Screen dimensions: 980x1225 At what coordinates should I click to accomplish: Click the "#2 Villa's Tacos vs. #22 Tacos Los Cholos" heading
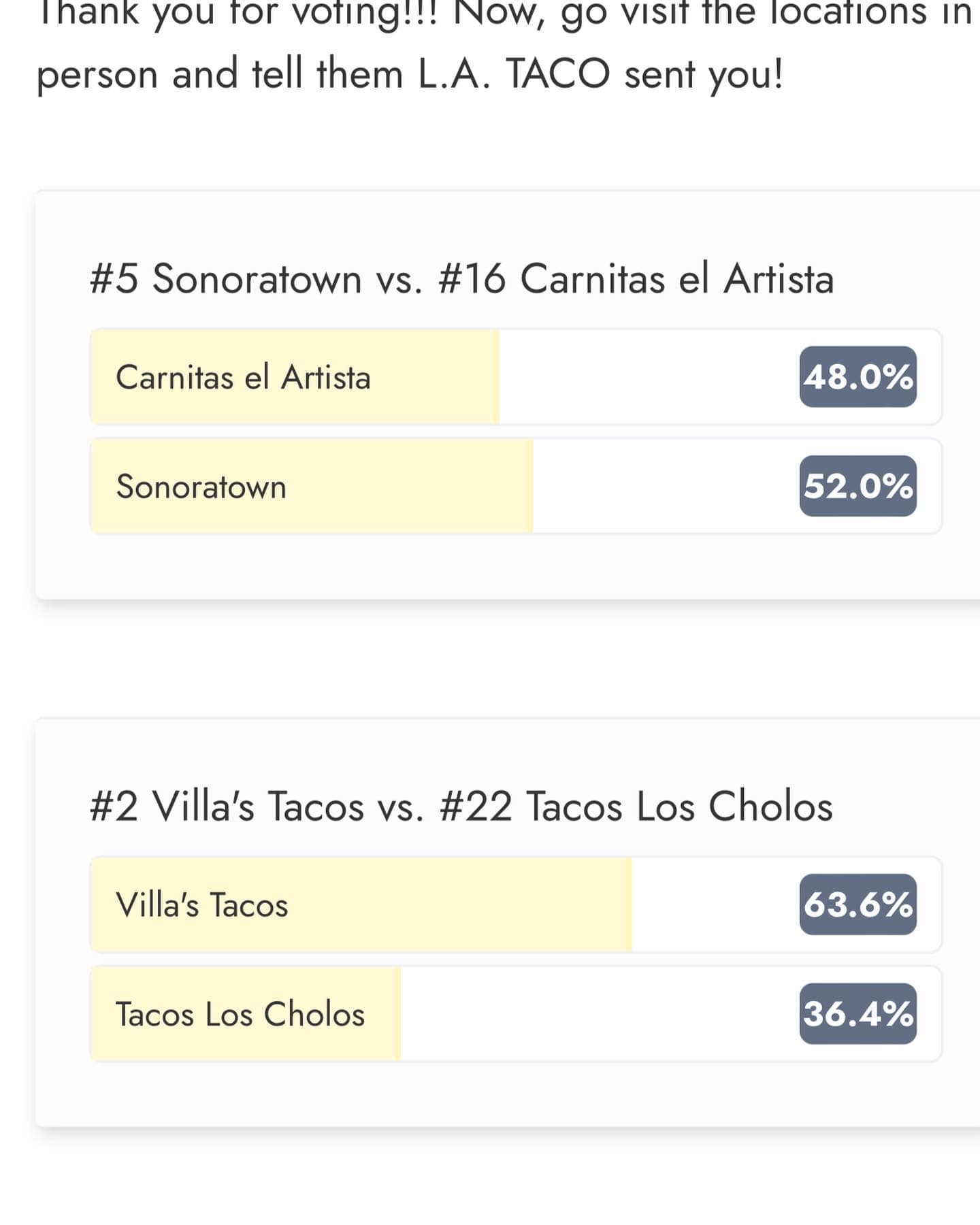[461, 806]
